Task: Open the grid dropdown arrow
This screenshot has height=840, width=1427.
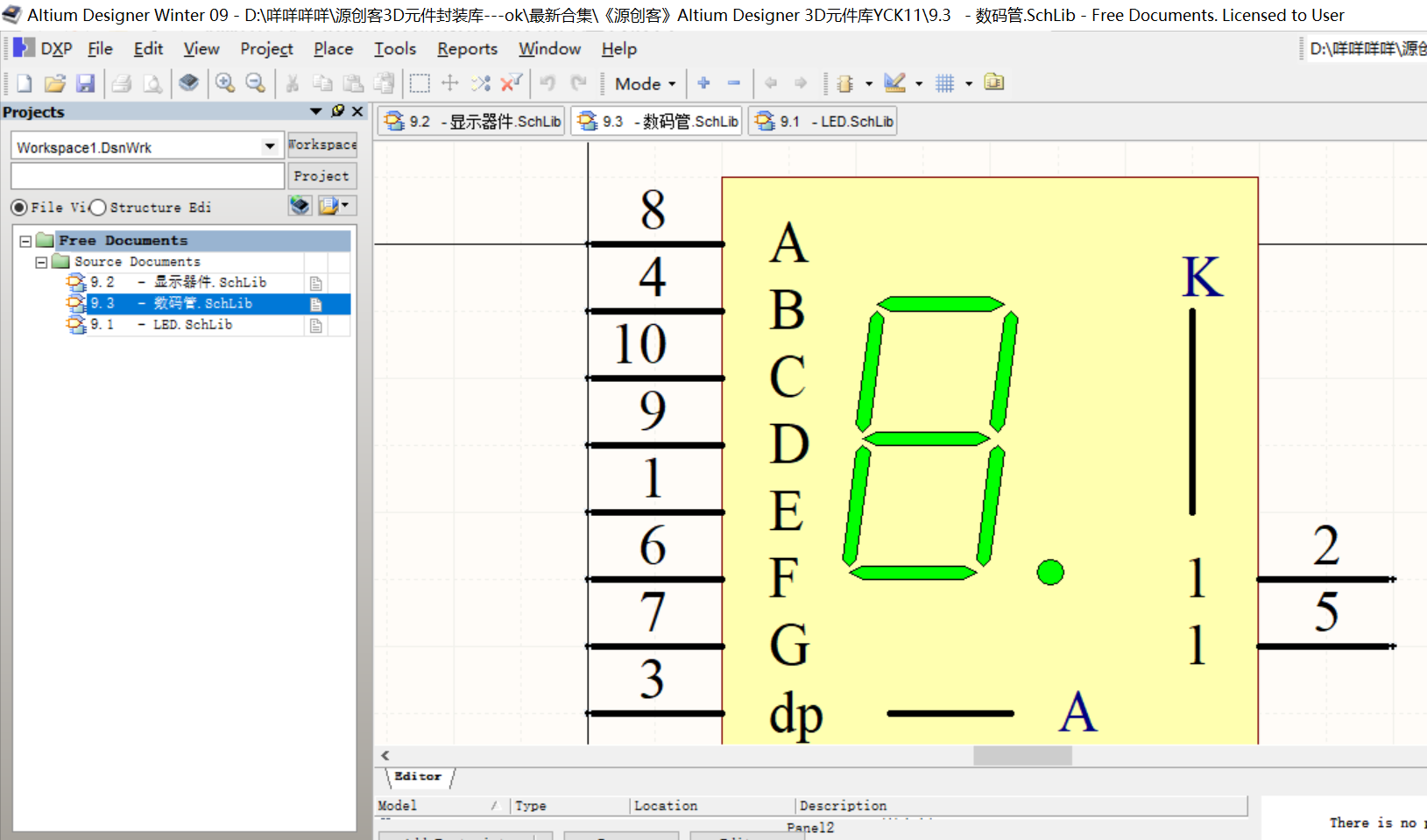Action: [x=969, y=84]
